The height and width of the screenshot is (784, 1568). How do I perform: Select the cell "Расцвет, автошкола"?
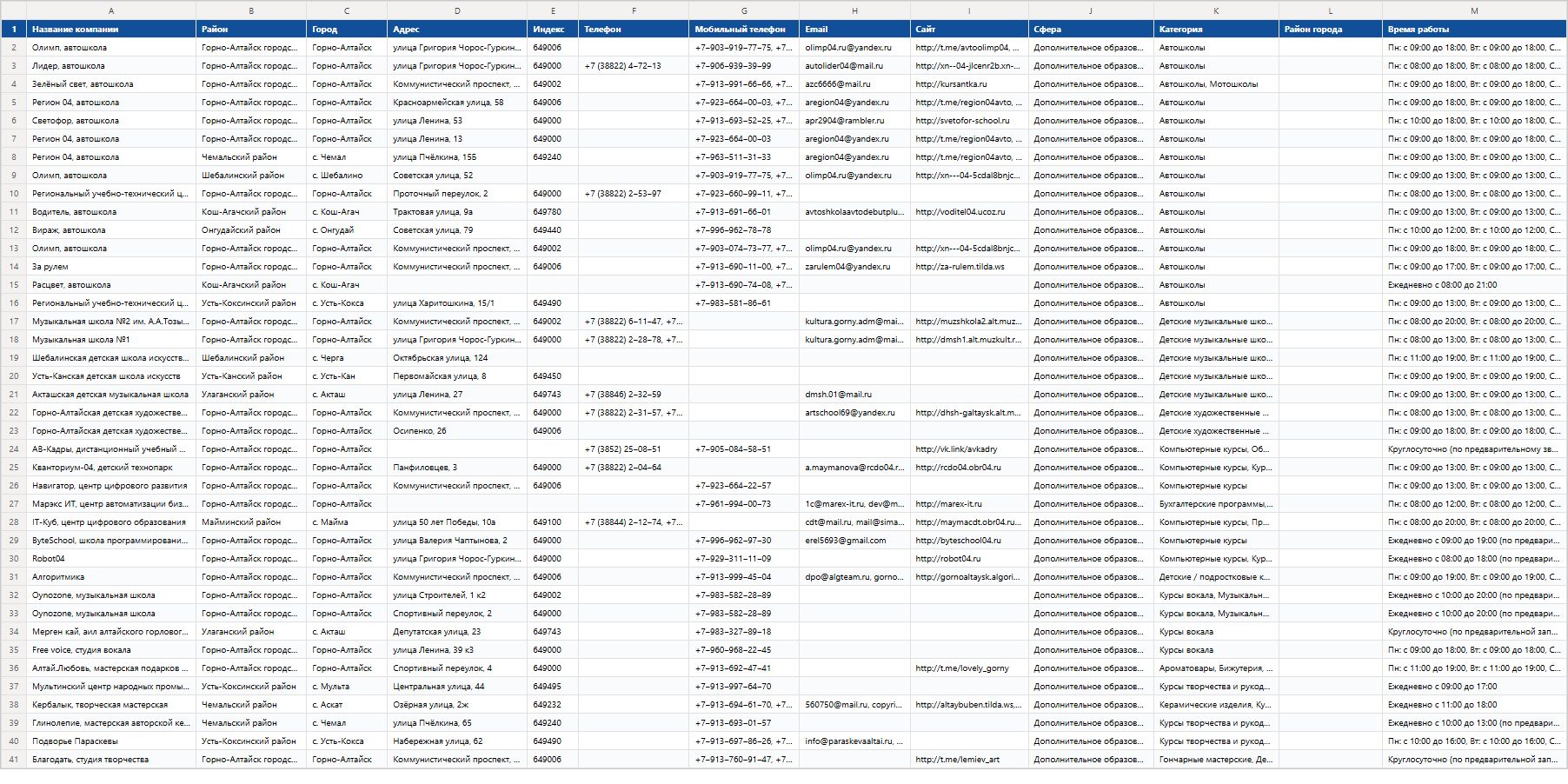click(111, 285)
